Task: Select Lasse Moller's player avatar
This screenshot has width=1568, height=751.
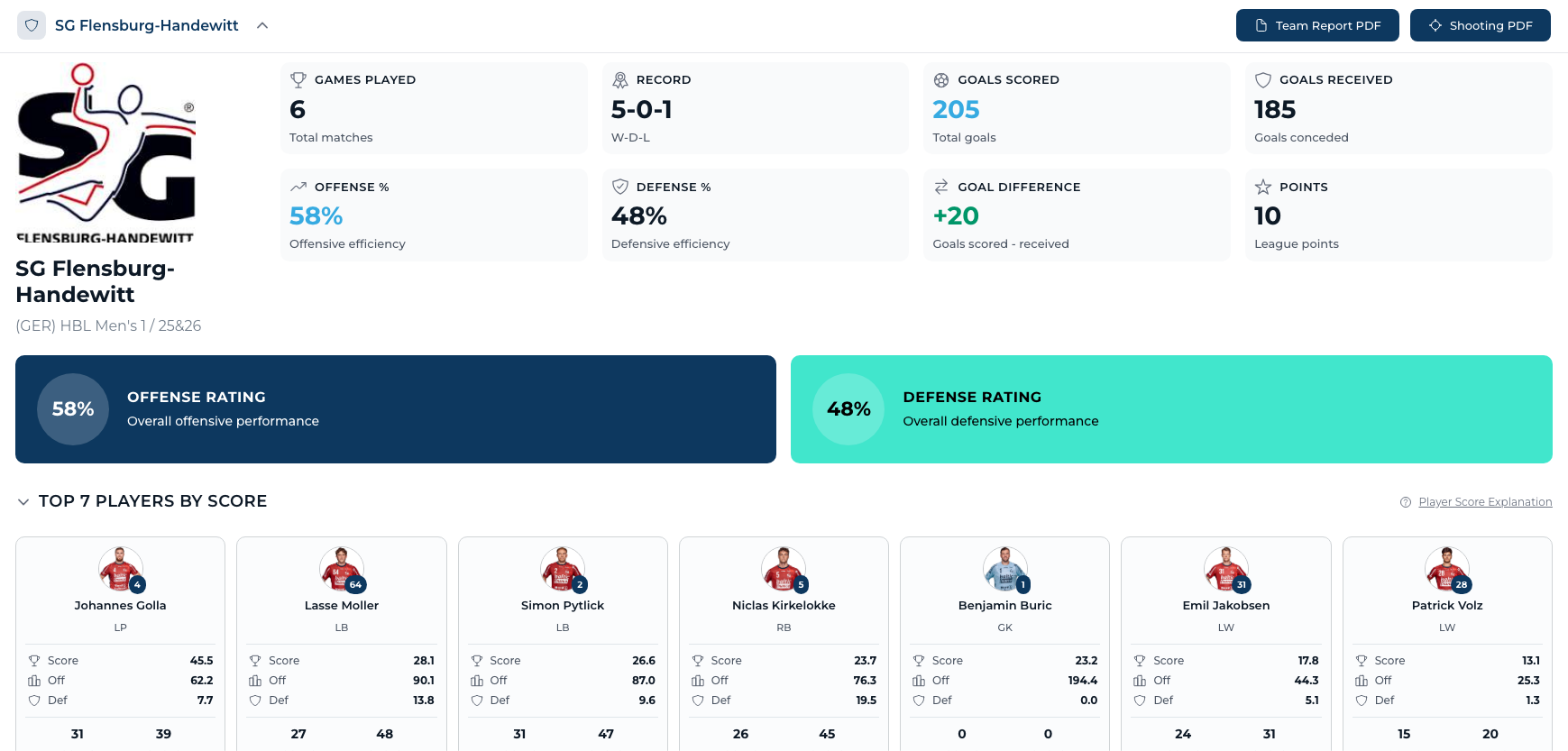Action: pyautogui.click(x=341, y=569)
